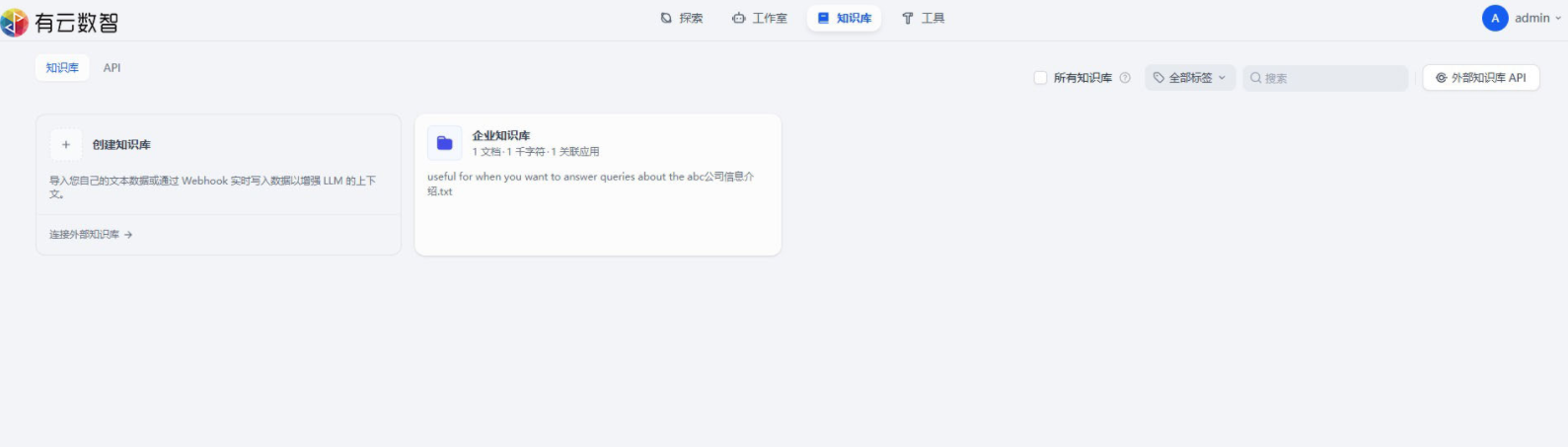The image size is (1568, 447).
Task: Open the 工具 navigation item
Action: coord(923,18)
